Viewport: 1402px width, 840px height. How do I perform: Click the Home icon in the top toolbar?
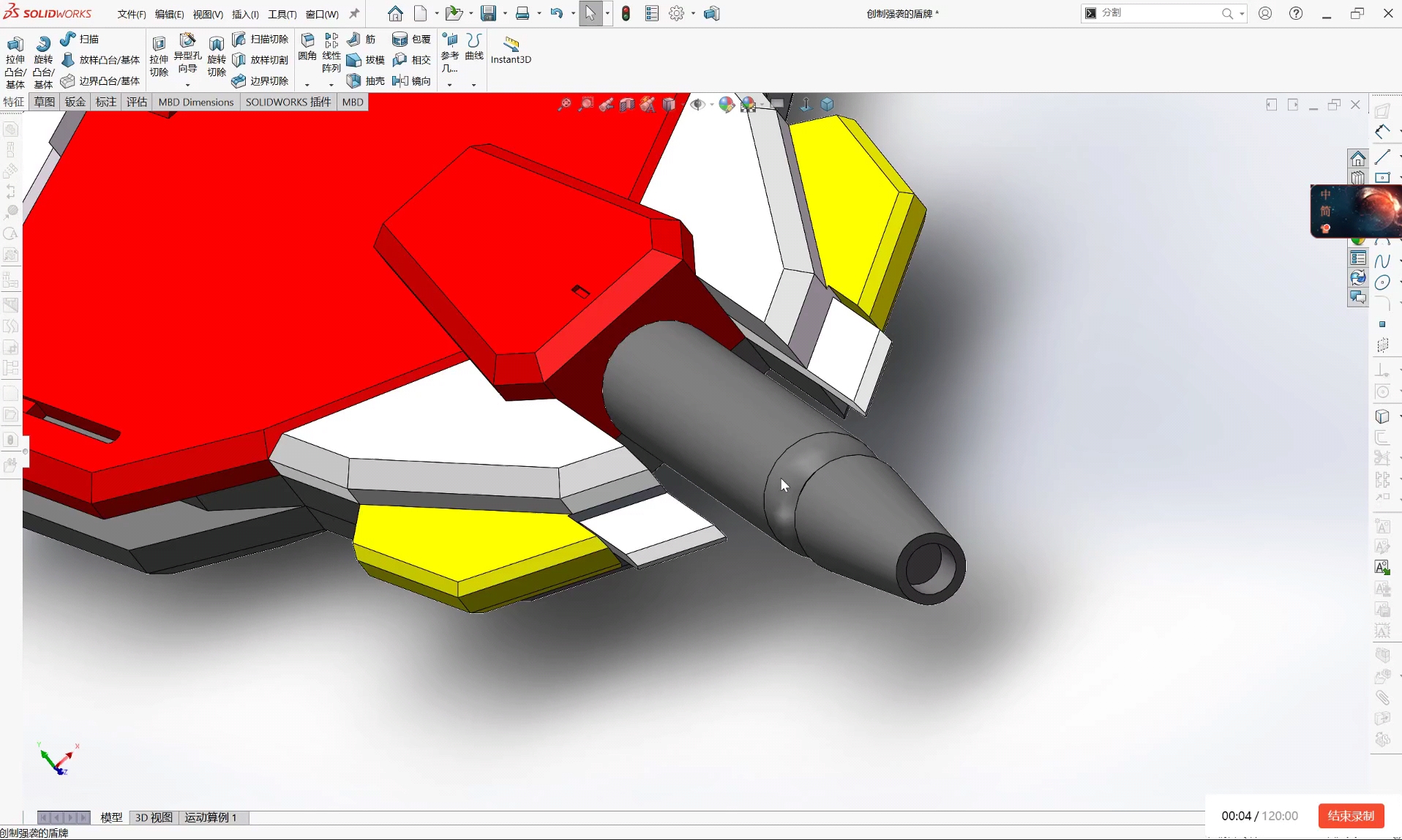(x=395, y=13)
